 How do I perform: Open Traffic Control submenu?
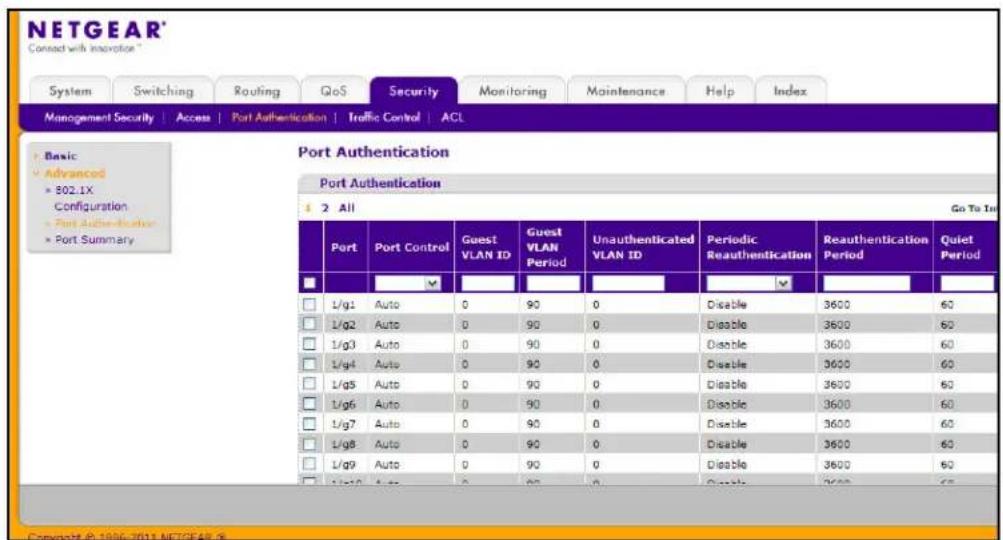click(x=384, y=117)
